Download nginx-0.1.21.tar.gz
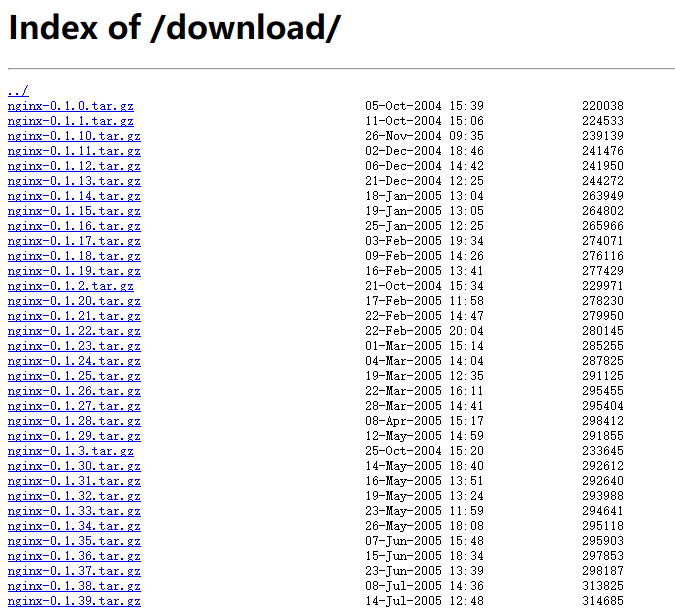The height and width of the screenshot is (610, 675). (x=74, y=316)
